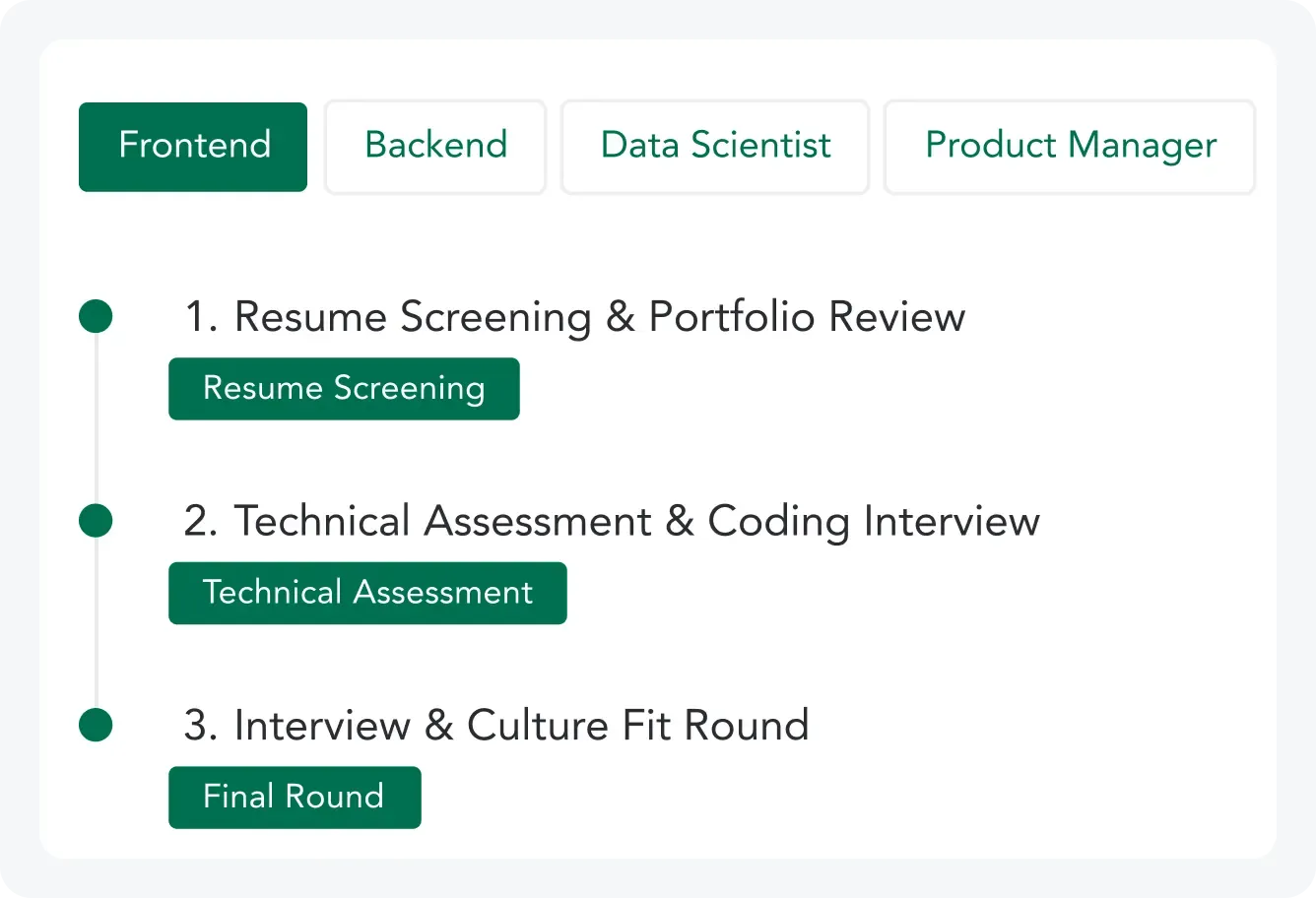Toggle selection to the Backend role
1316x898 pixels.
(435, 146)
